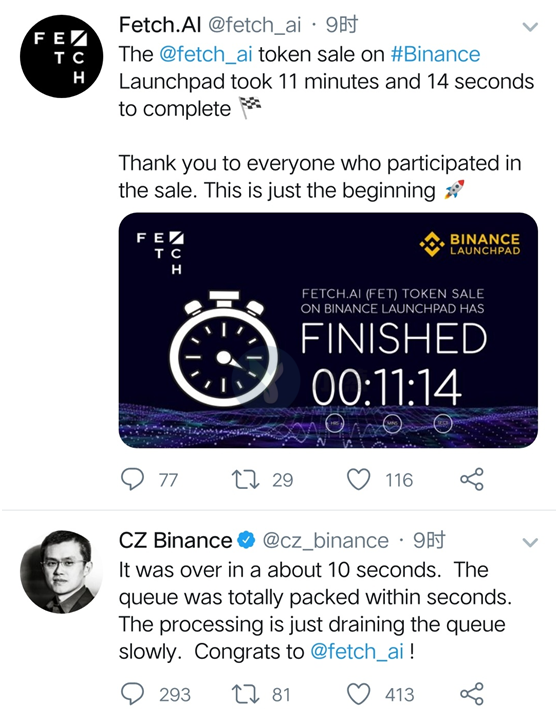This screenshot has width=558, height=723.
Task: Click CZ Binance's verified badge
Action: (x=246, y=540)
